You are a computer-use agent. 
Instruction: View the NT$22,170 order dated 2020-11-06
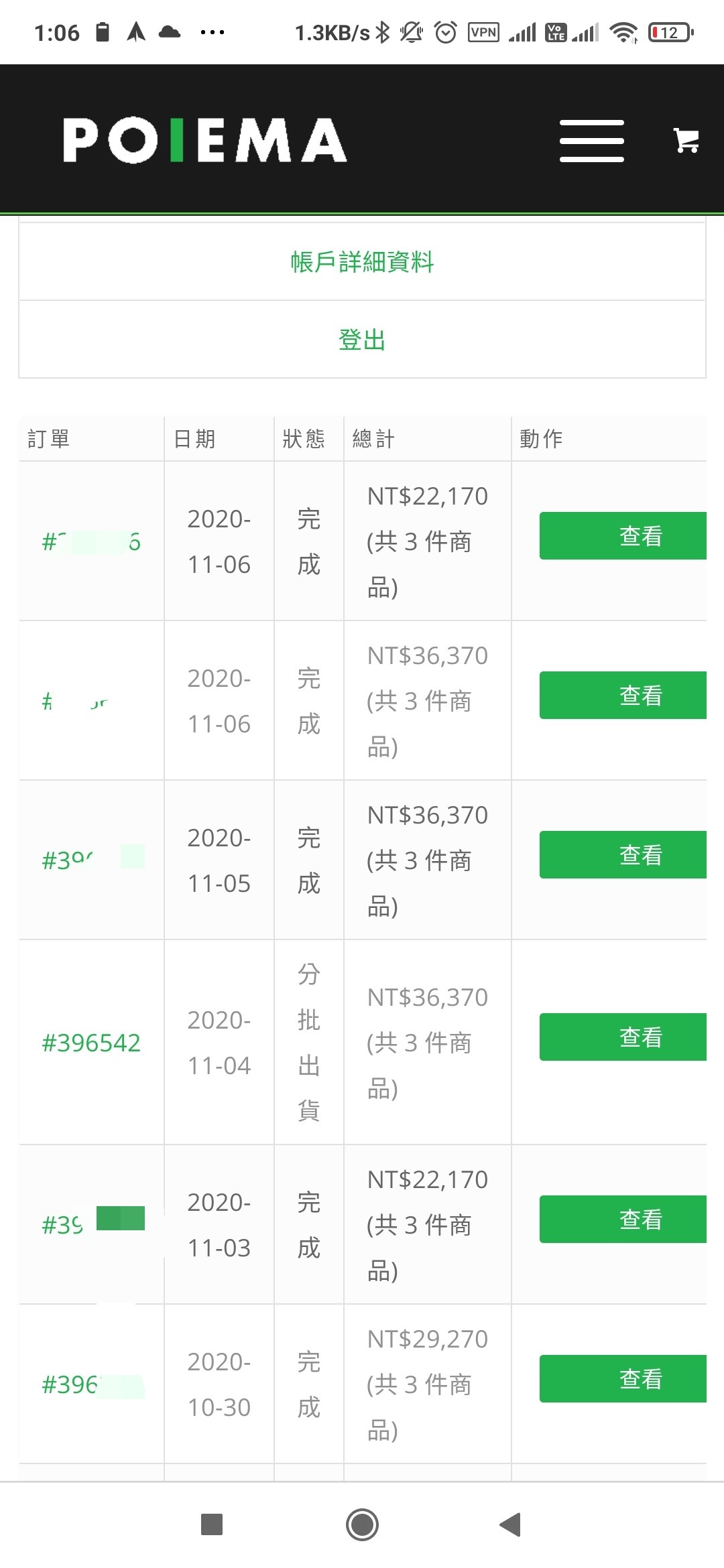tap(623, 535)
